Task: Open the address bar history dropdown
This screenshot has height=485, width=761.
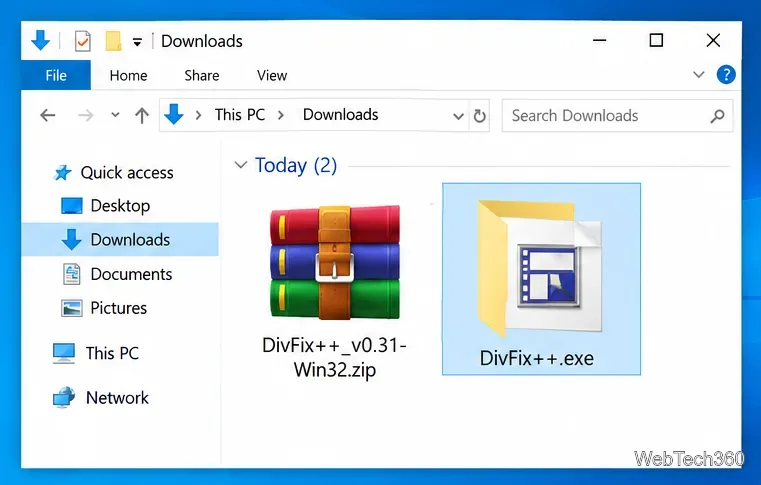Action: tap(458, 116)
